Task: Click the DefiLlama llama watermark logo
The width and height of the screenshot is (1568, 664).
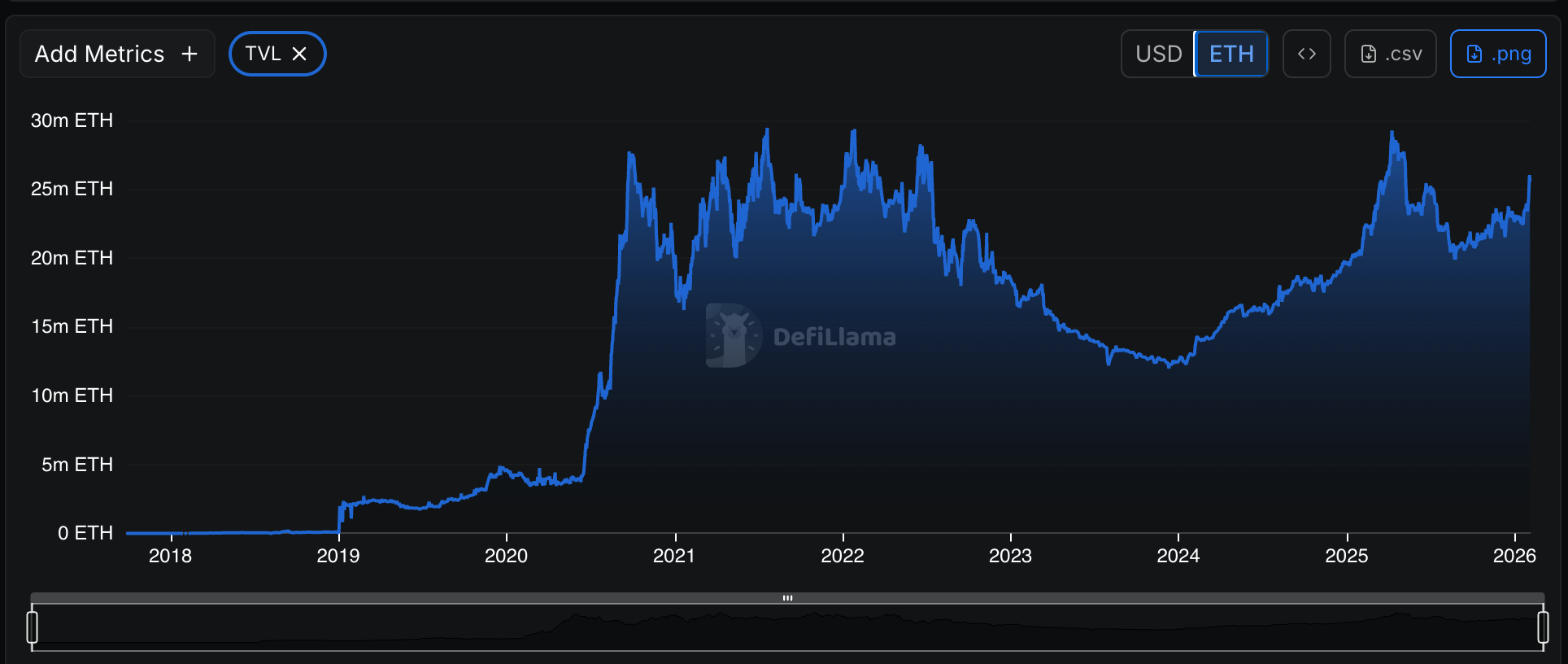Action: click(x=733, y=335)
